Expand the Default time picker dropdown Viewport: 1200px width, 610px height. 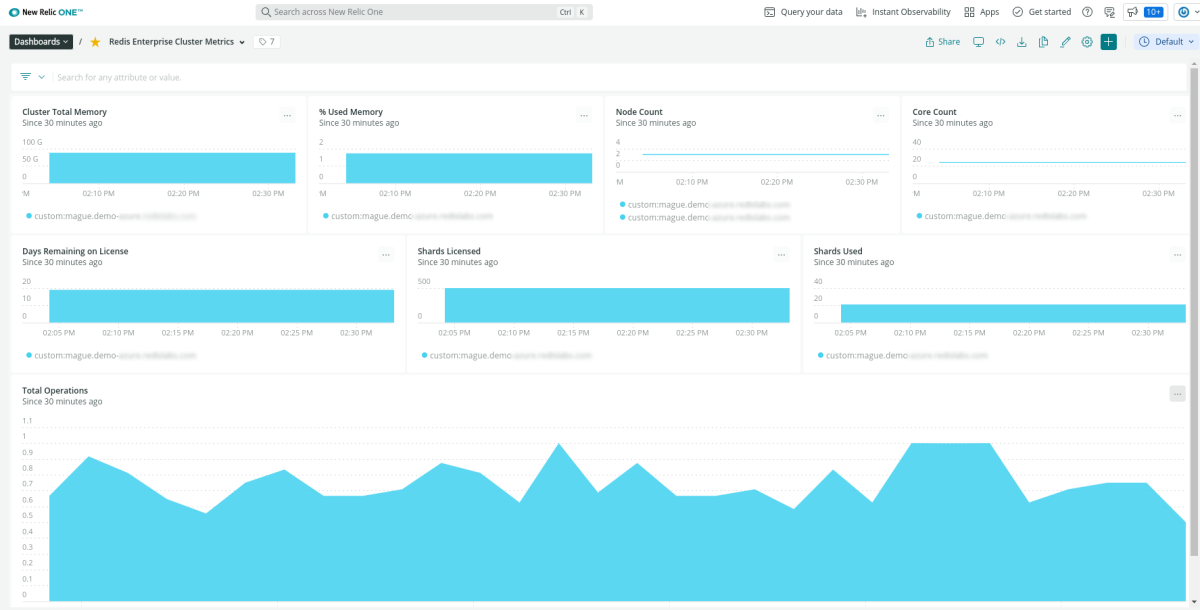click(x=1167, y=42)
